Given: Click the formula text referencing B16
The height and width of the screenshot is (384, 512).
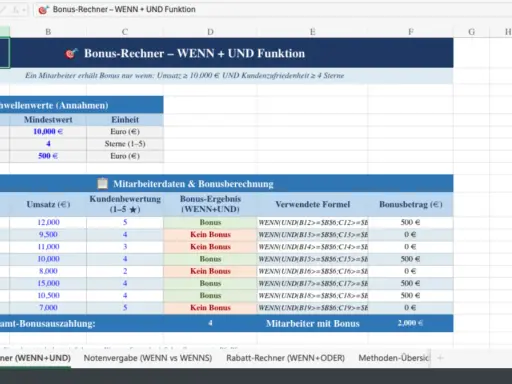Looking at the screenshot, I should [313, 271].
